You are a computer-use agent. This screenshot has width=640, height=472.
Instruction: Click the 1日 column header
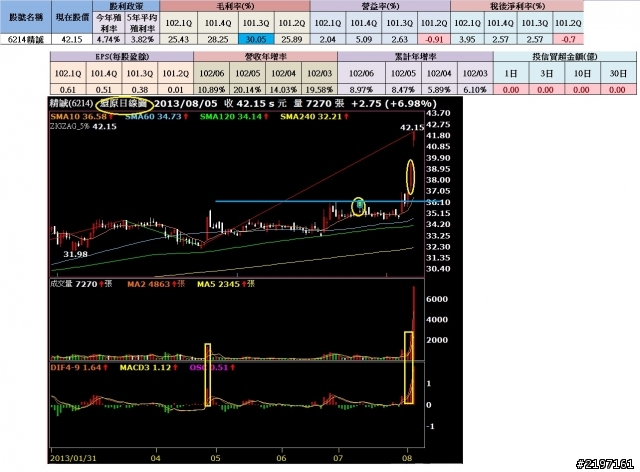511,73
